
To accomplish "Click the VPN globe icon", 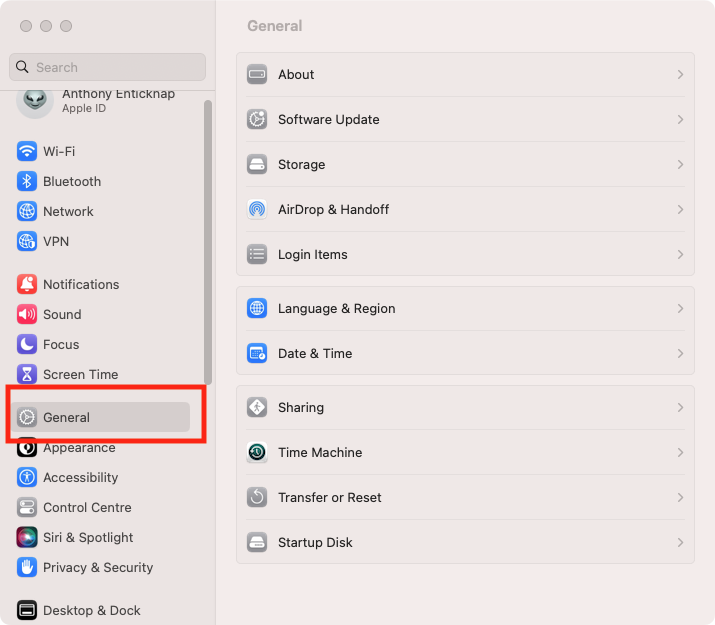I will click(27, 242).
